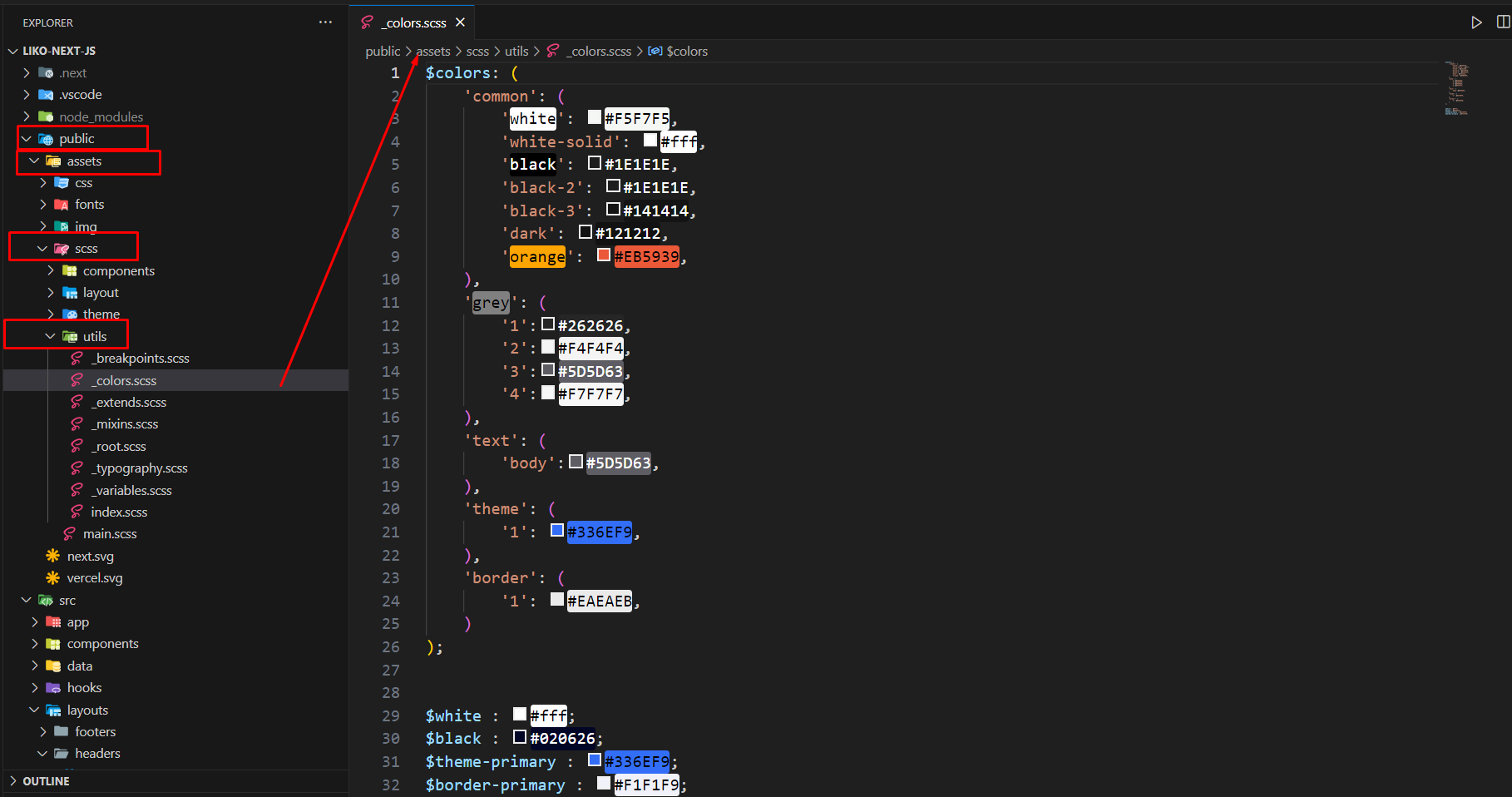
Task: Click the $colors breadcrumb item
Action: point(686,52)
